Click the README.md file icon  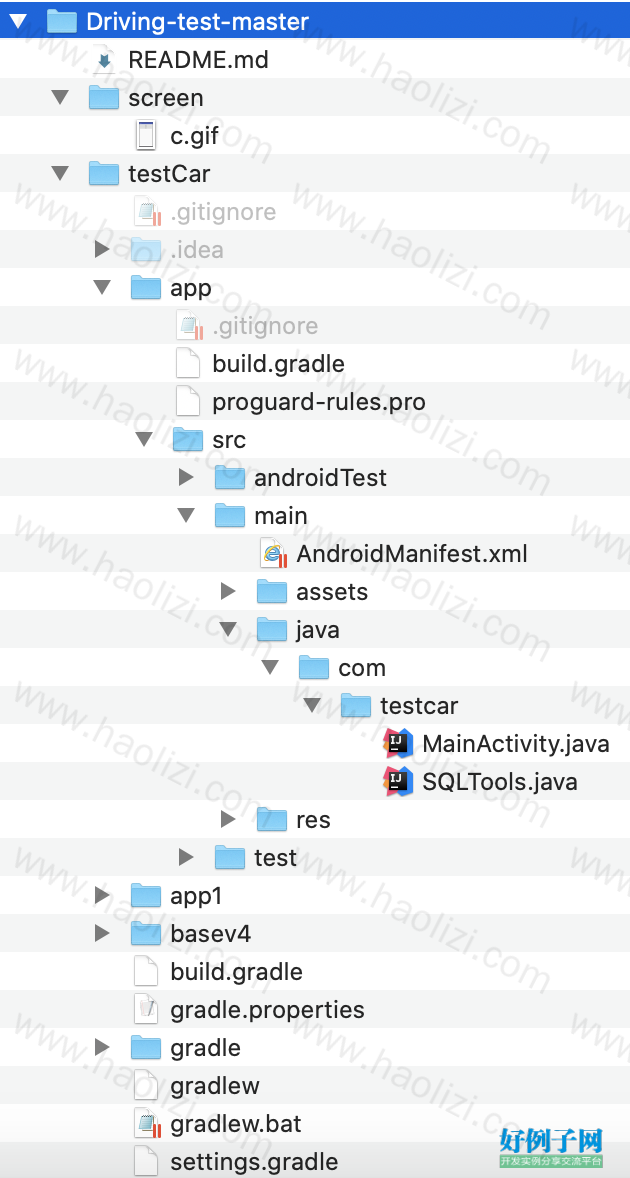coord(104,60)
